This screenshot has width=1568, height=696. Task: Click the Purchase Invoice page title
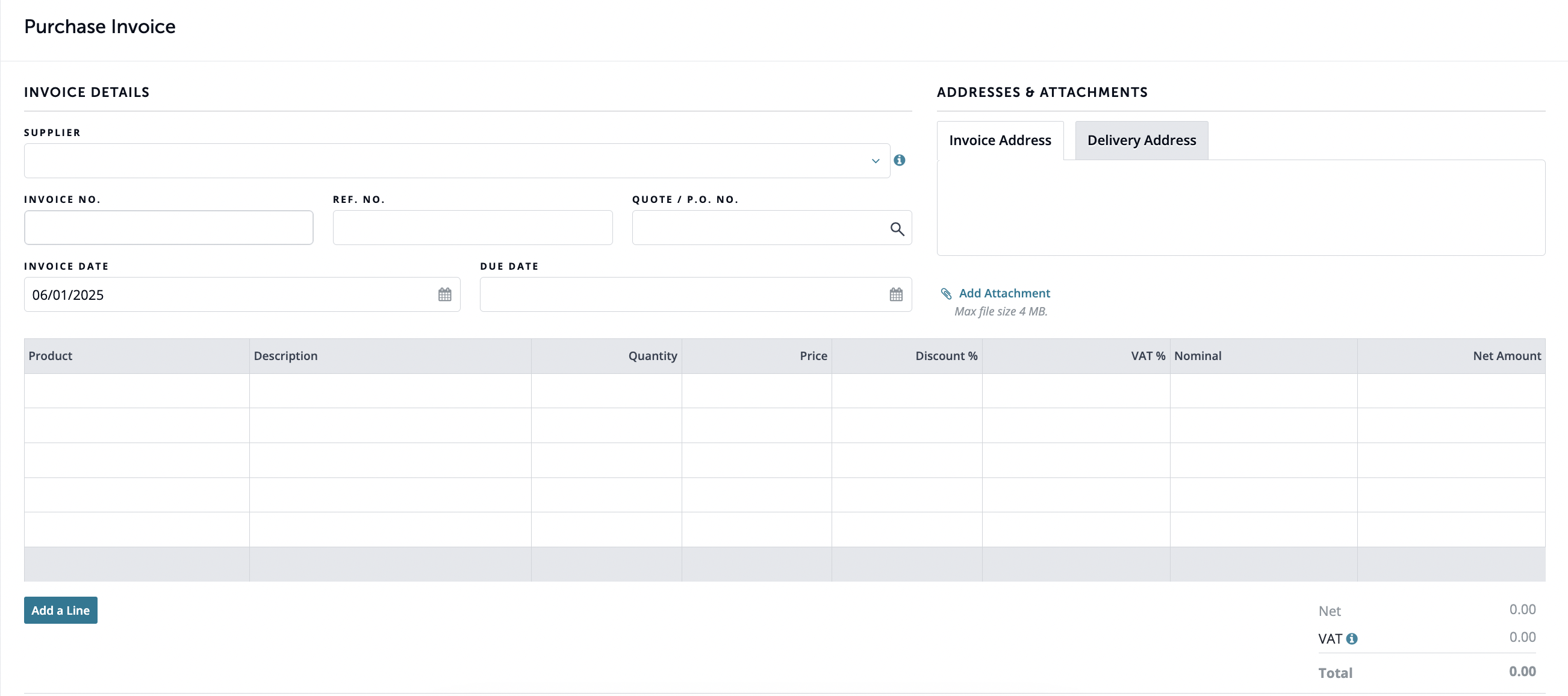(100, 26)
